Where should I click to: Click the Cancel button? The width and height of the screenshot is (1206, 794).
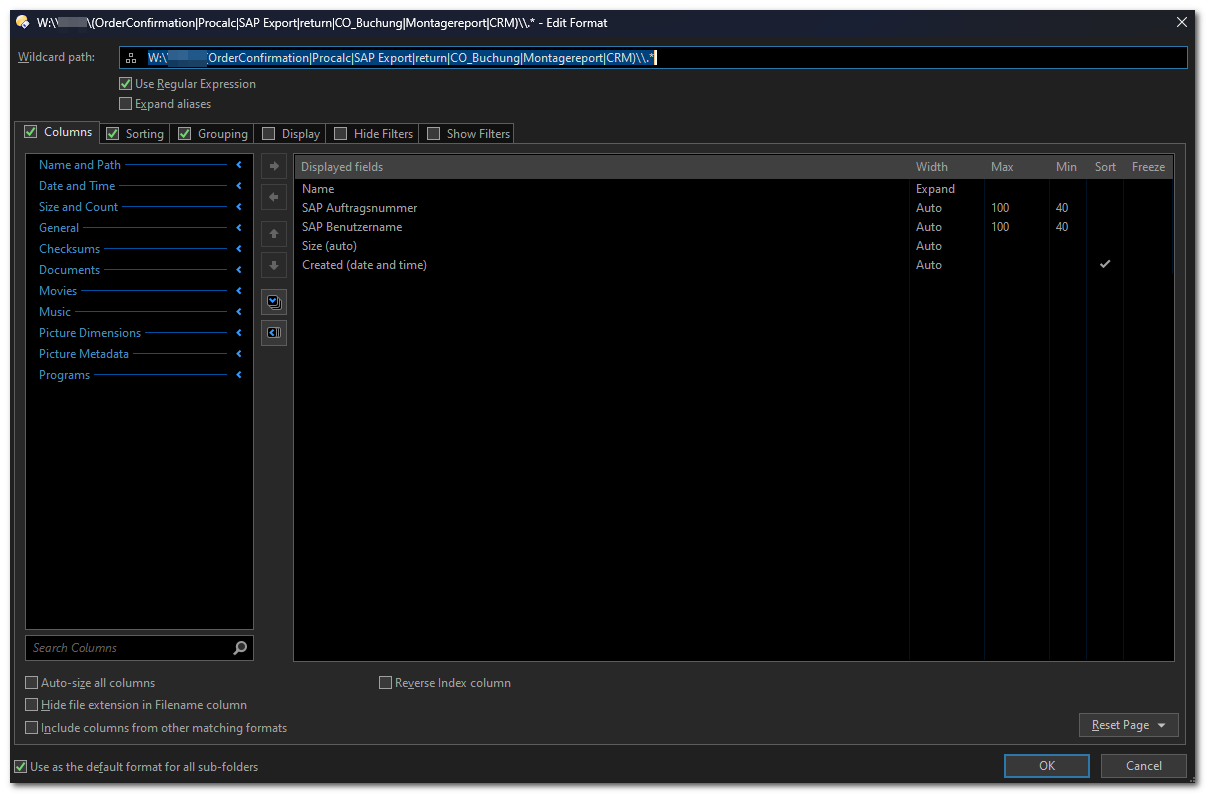pos(1144,766)
